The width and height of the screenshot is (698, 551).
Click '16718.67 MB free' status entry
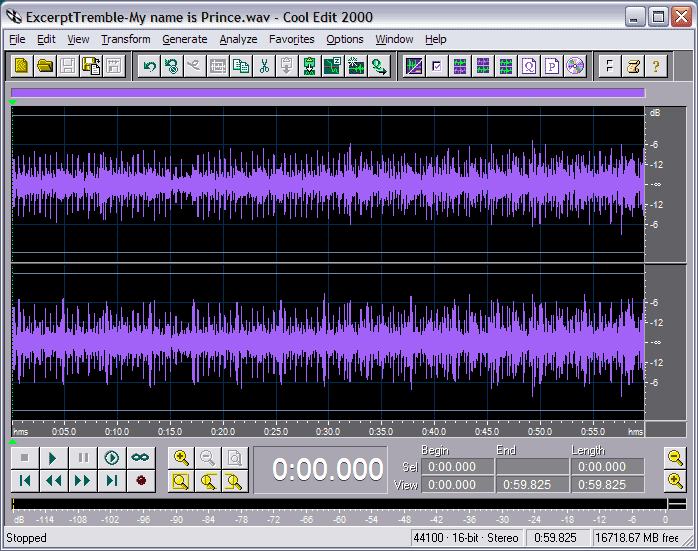click(x=637, y=538)
